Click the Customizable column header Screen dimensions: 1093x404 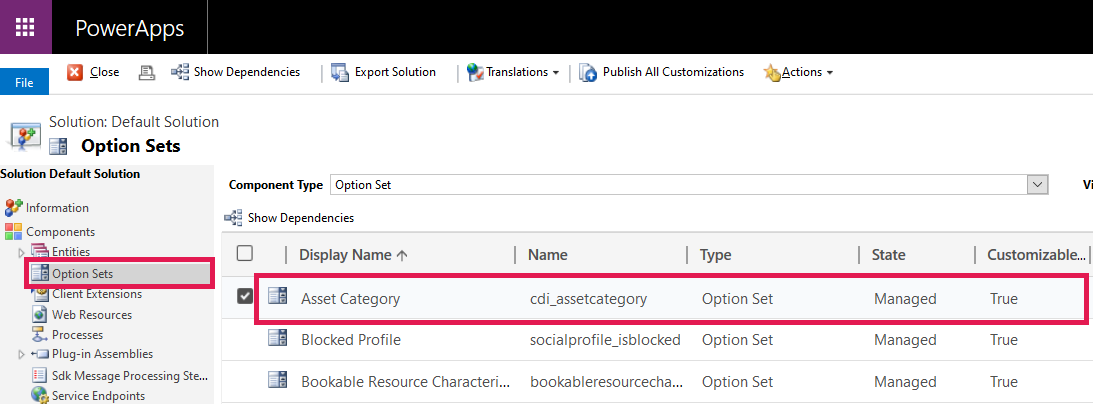pyautogui.click(x=1036, y=255)
